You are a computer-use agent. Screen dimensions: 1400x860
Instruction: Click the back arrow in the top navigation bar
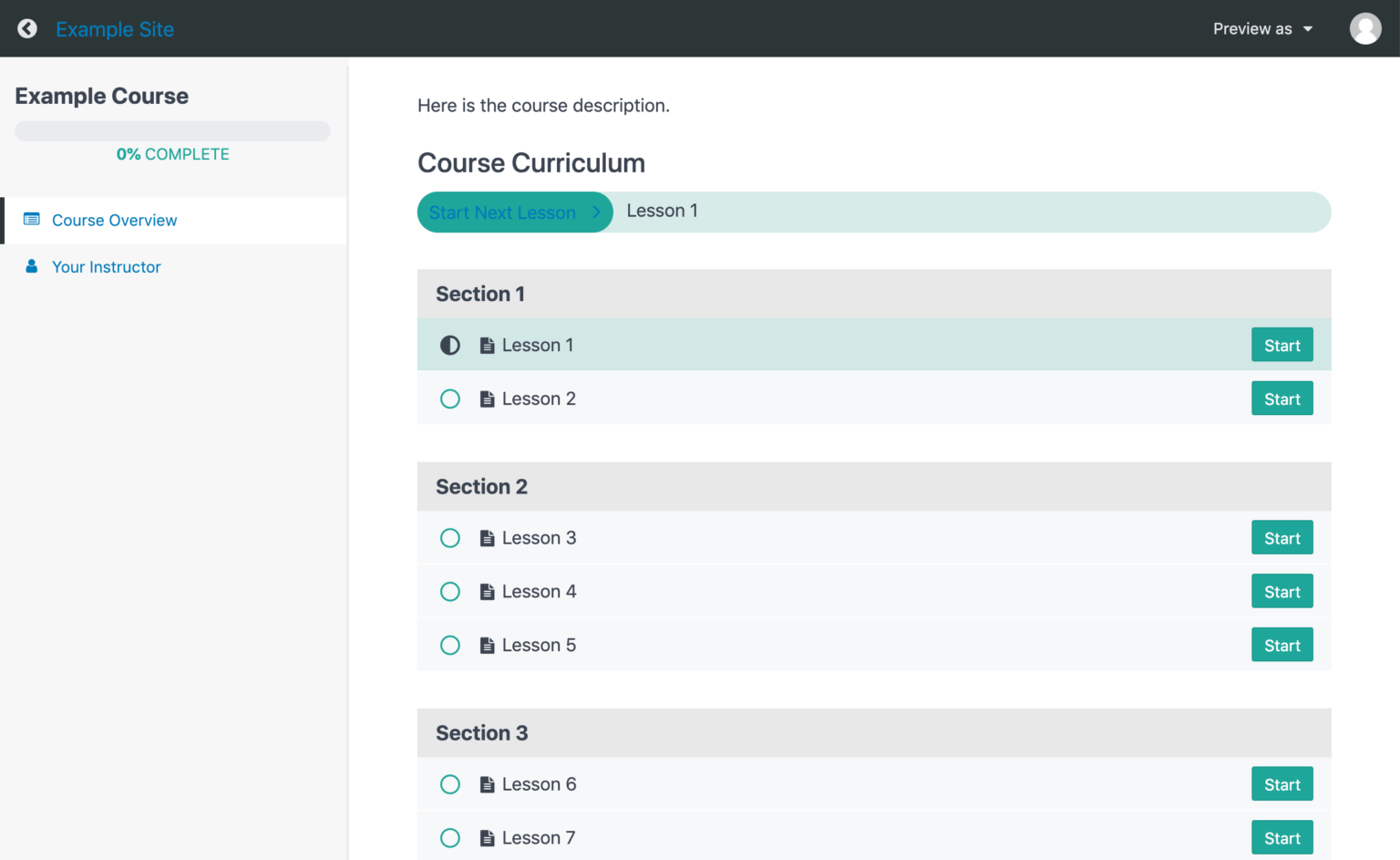[x=27, y=28]
